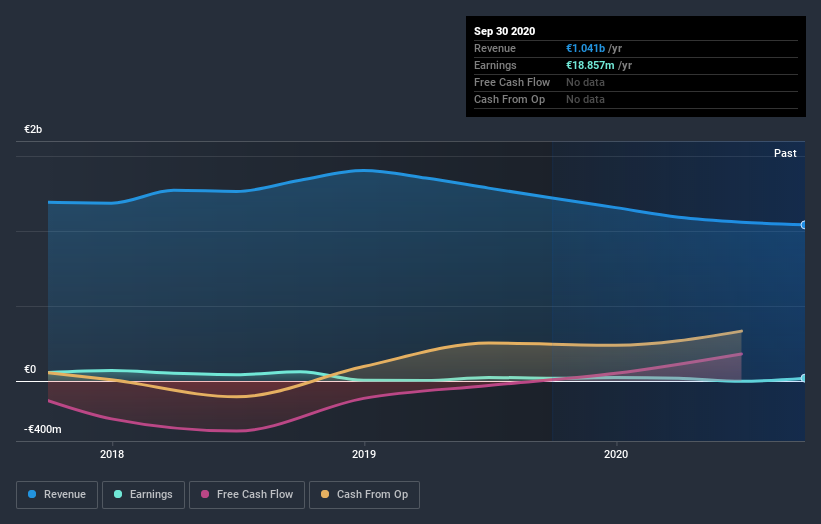The height and width of the screenshot is (524, 821).
Task: Select the 2019 x-axis label
Action: tap(364, 454)
